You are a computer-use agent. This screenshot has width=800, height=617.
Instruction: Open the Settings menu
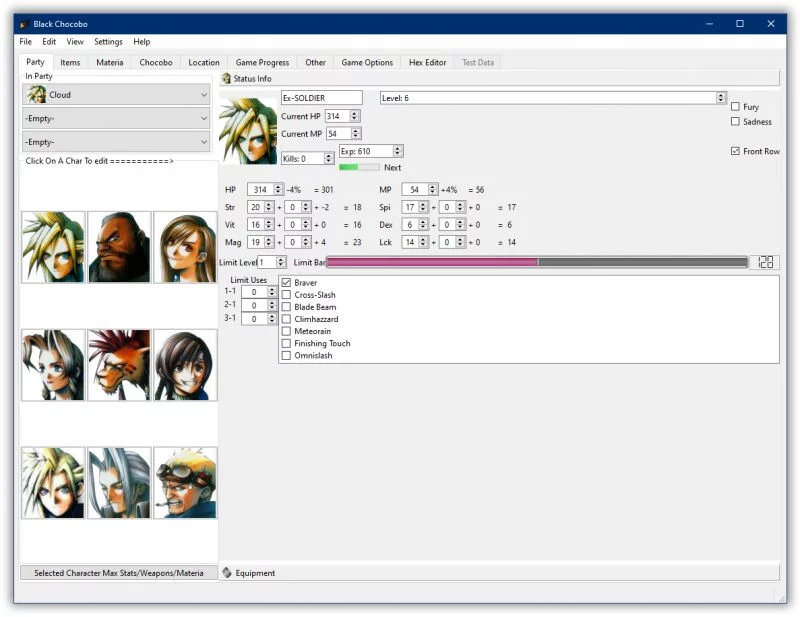click(x=108, y=42)
